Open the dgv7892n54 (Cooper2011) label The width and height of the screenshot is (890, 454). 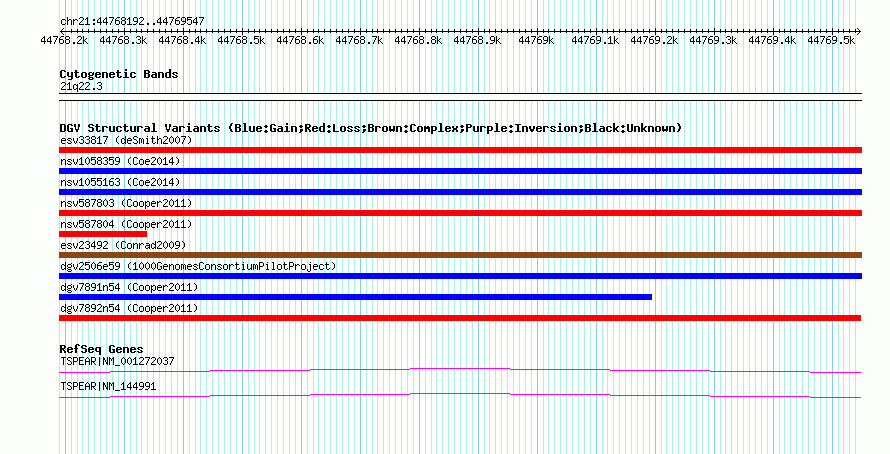click(129, 308)
